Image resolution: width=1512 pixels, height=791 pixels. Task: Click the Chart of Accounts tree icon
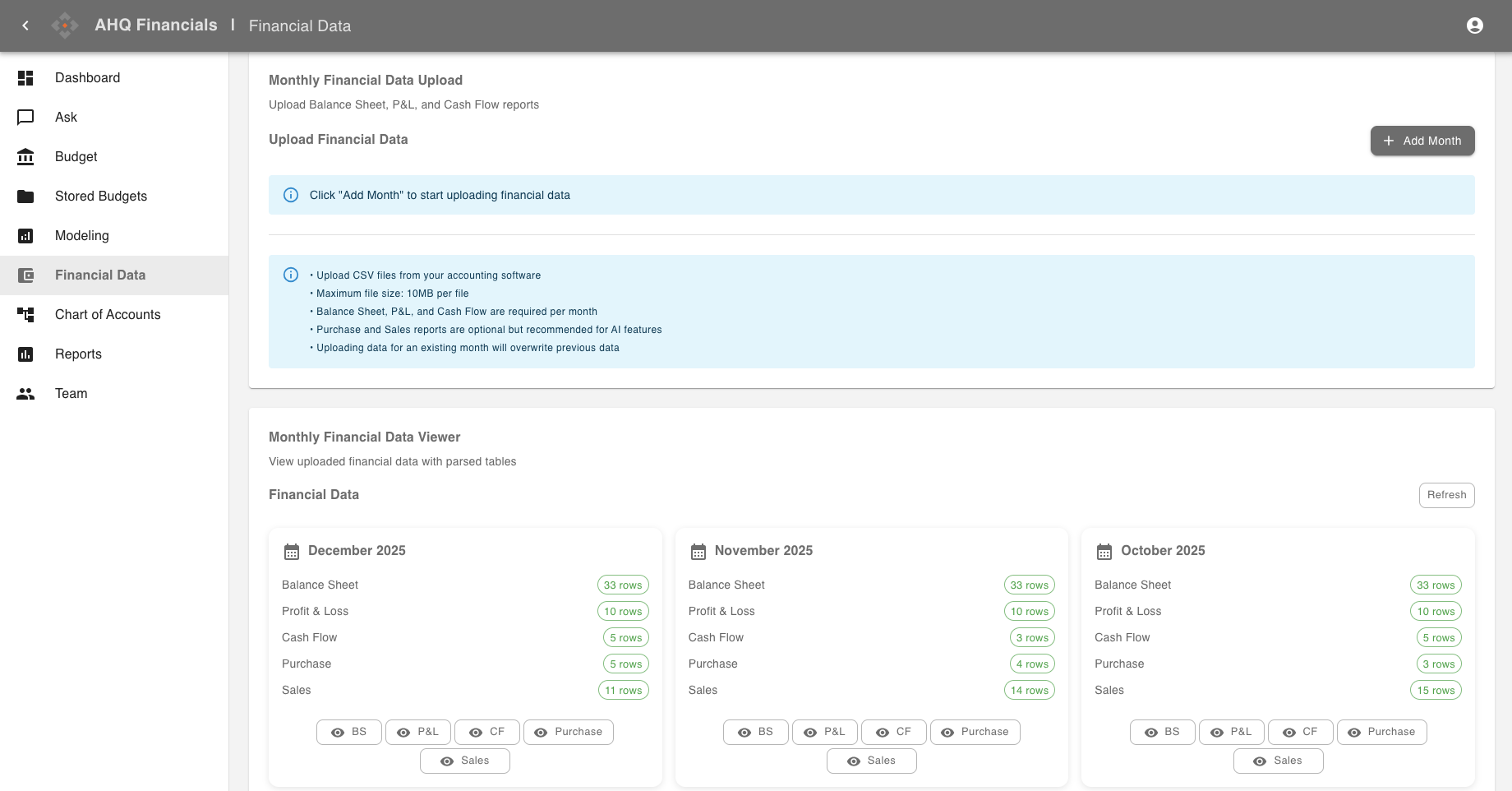(x=25, y=315)
